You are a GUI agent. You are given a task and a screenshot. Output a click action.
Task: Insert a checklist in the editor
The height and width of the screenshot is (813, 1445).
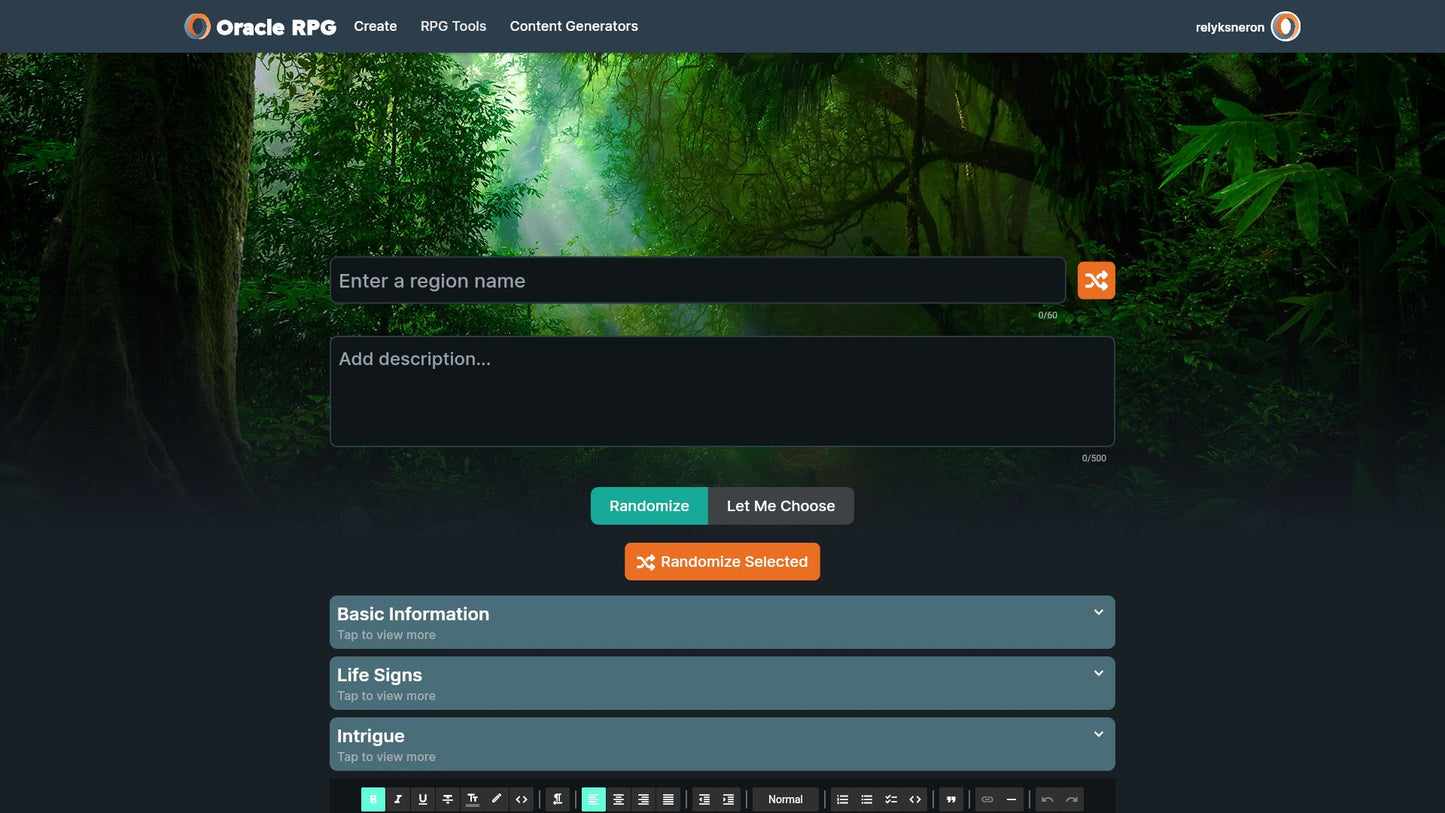click(x=891, y=799)
